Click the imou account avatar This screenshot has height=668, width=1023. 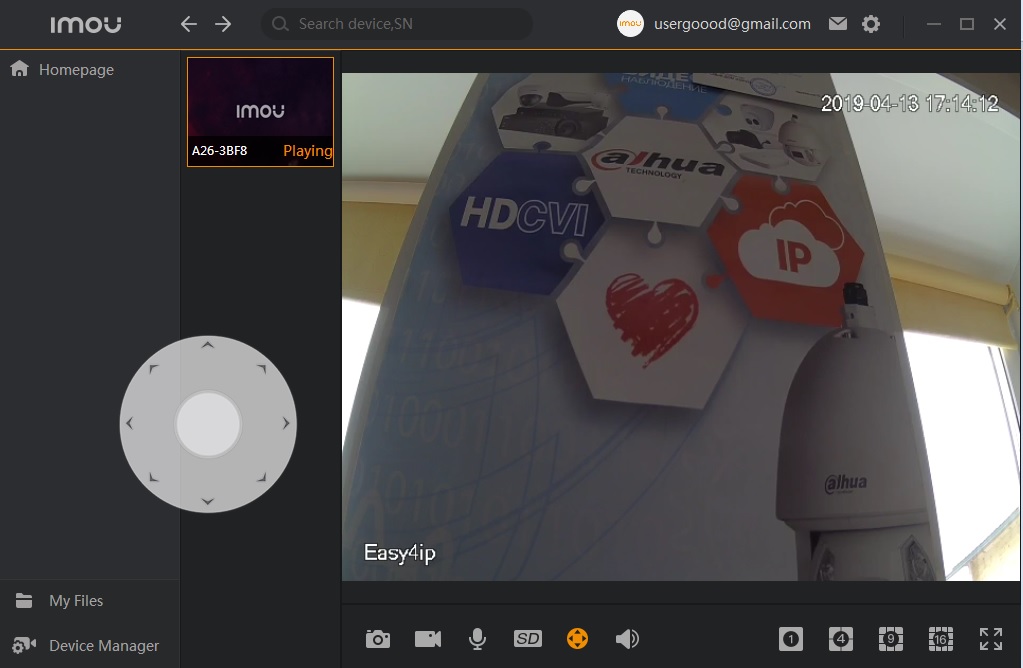[630, 23]
